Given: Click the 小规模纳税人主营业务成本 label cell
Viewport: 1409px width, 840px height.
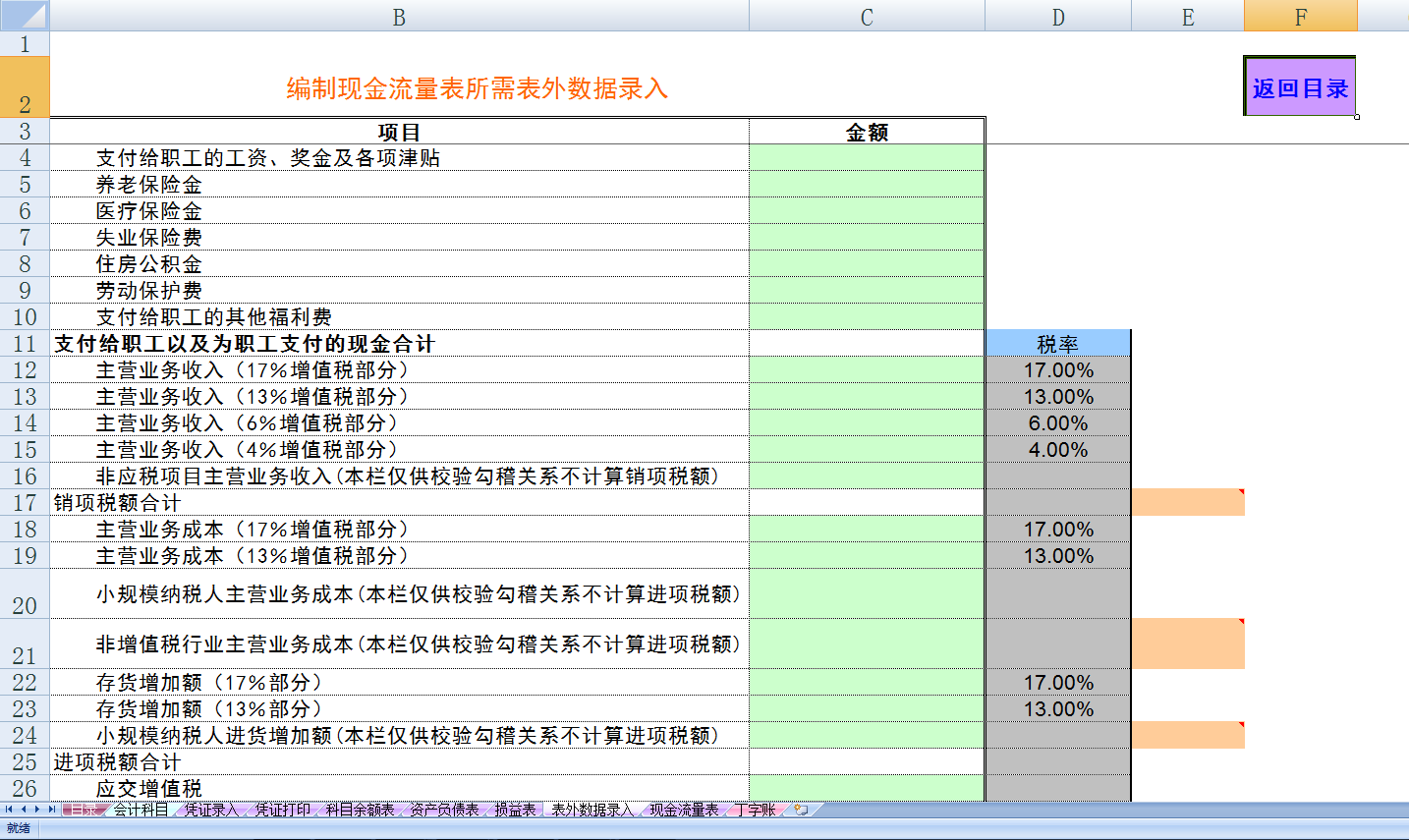Looking at the screenshot, I should coord(399,594).
